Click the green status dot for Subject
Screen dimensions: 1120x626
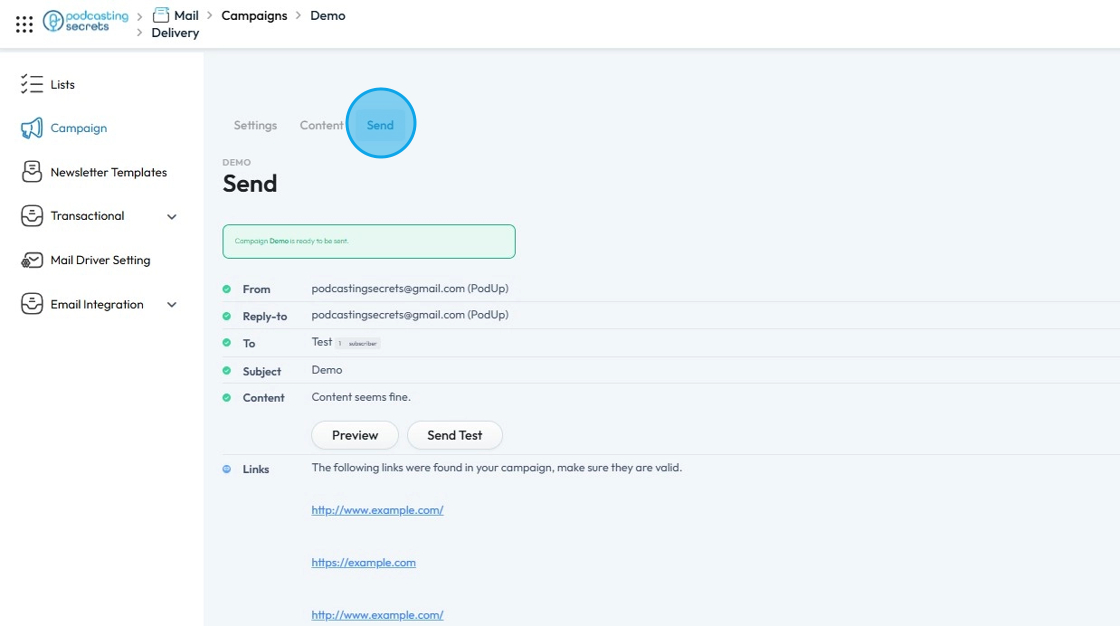226,371
